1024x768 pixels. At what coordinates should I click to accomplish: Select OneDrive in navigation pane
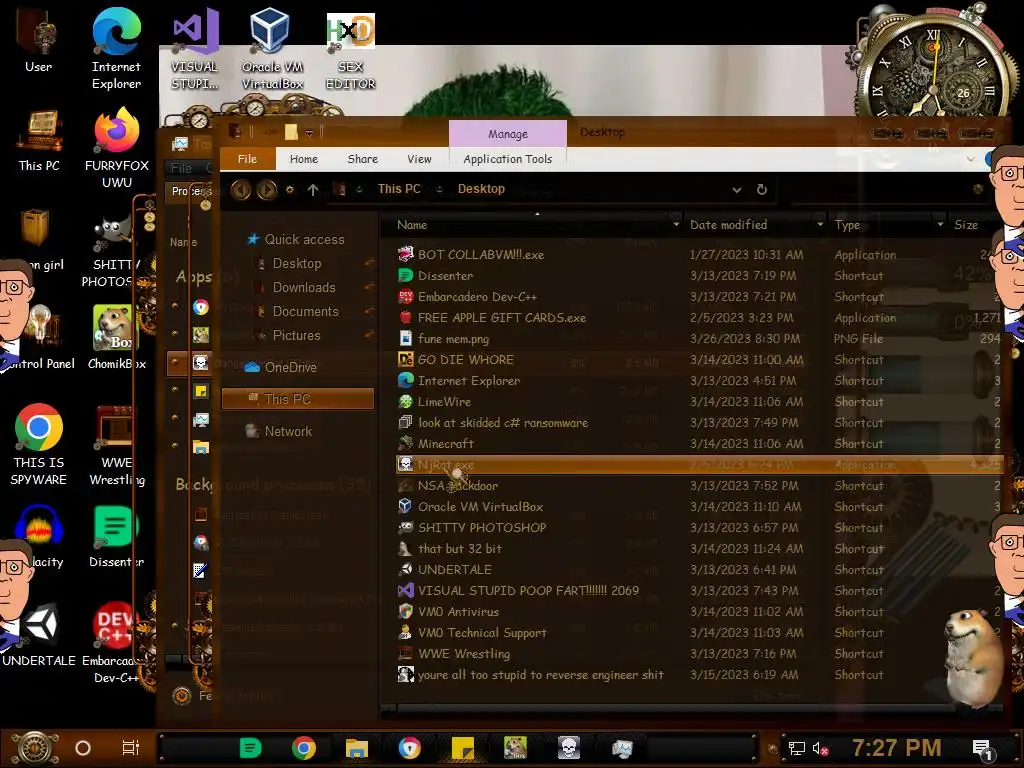click(x=290, y=368)
